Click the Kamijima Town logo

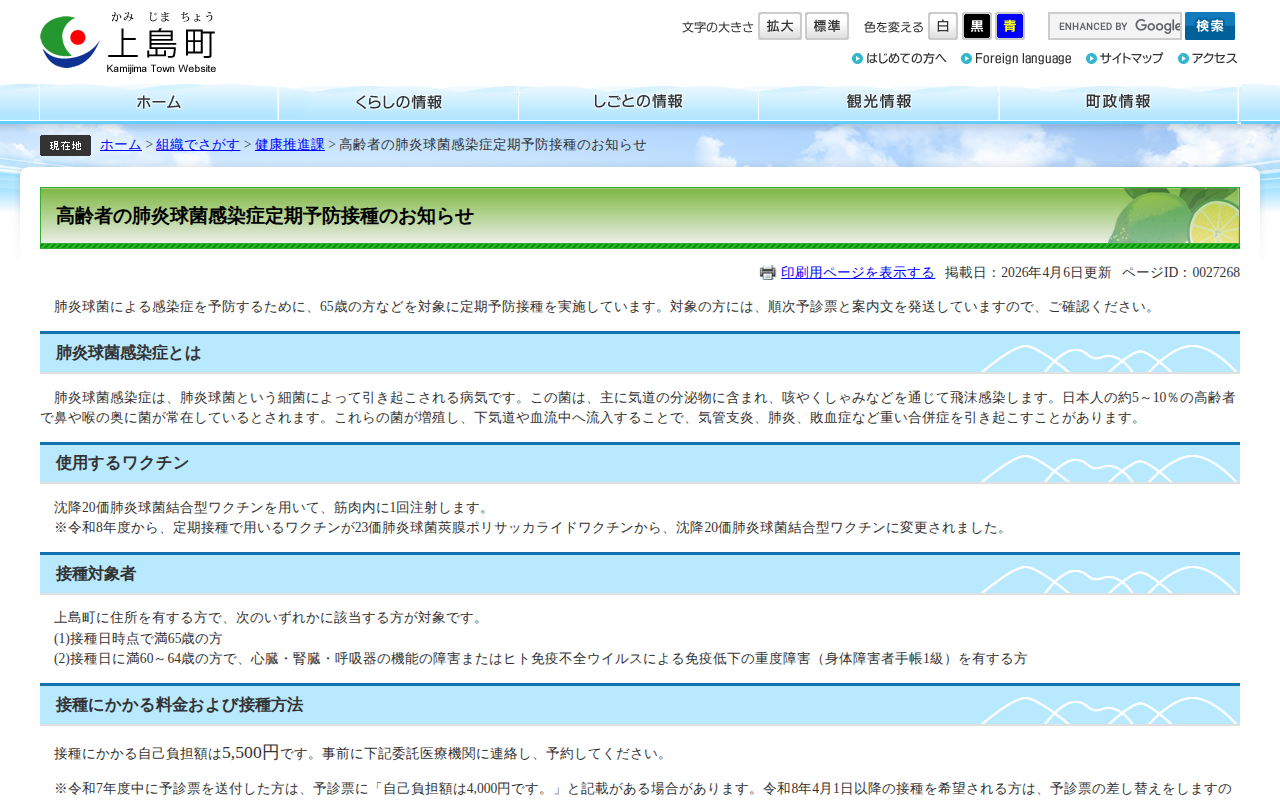click(x=128, y=43)
